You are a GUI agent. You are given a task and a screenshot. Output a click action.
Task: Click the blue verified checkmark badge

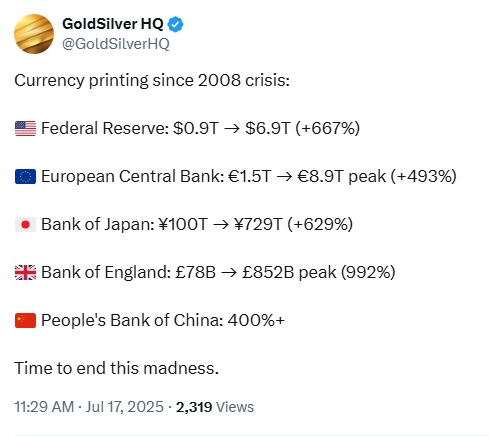175,24
